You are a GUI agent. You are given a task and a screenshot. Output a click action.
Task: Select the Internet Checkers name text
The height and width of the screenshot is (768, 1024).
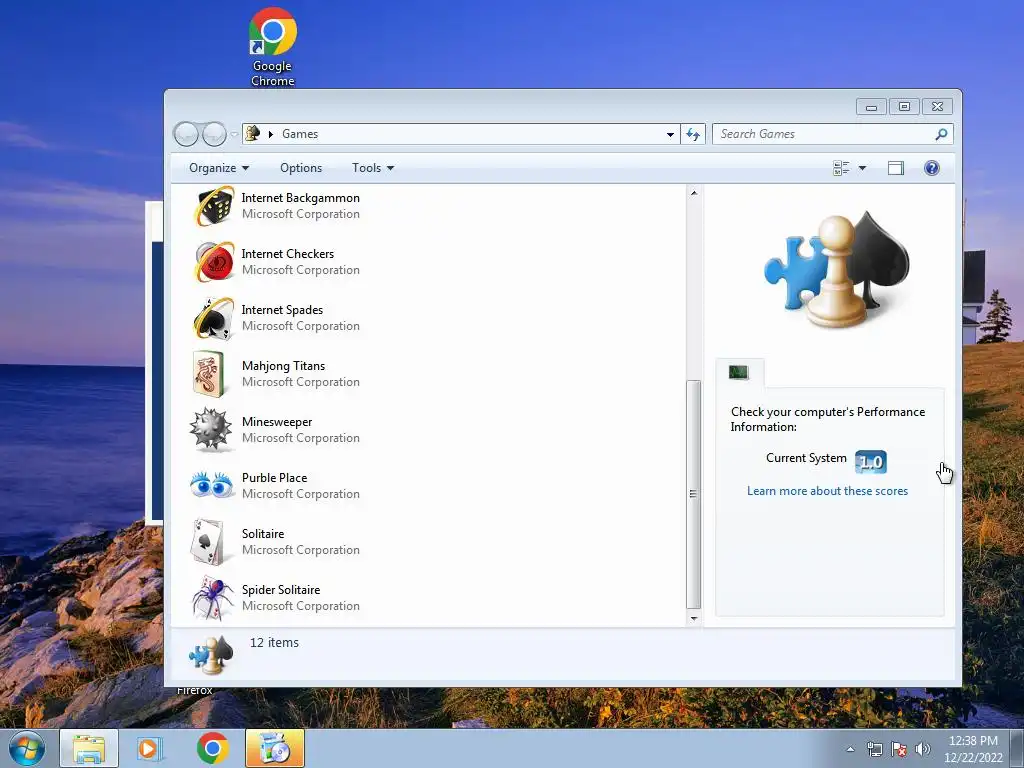click(287, 253)
